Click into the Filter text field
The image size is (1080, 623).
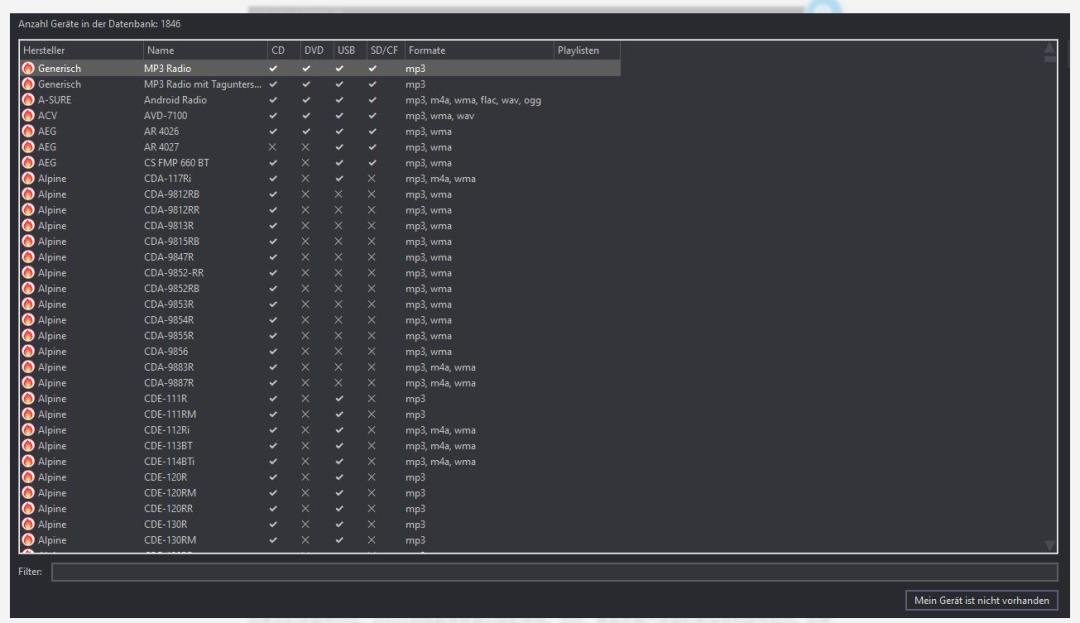[554, 572]
